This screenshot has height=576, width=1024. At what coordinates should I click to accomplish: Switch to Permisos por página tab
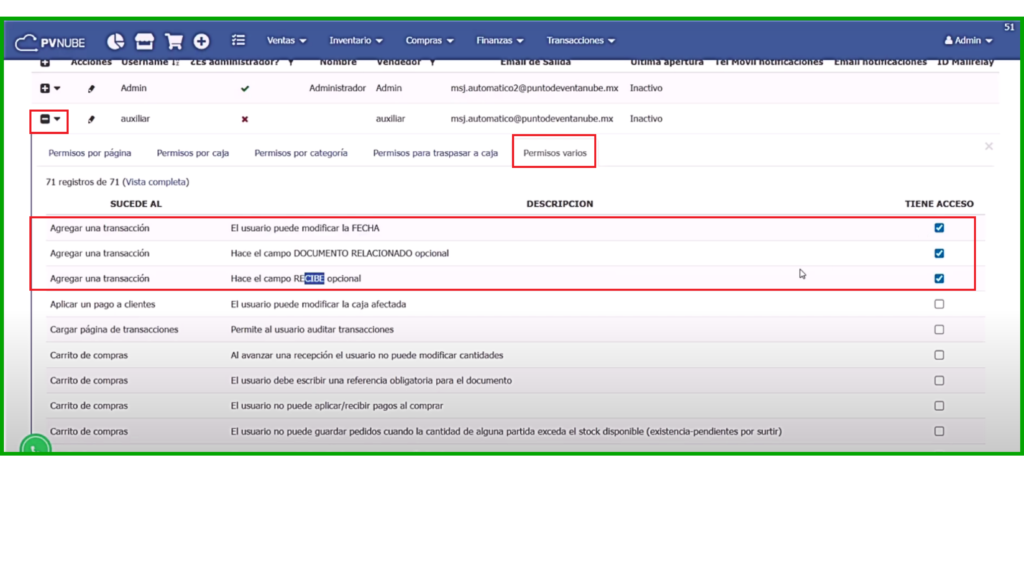pos(90,153)
